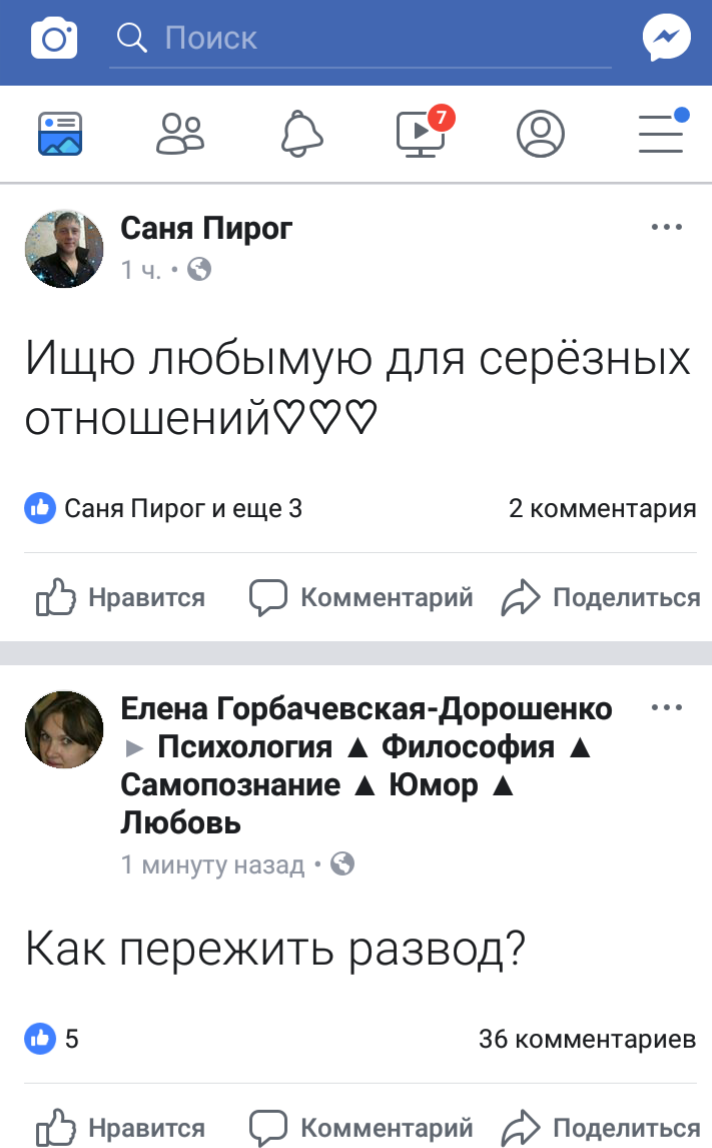Open the camera icon in header
712x1148 pixels.
coord(54,39)
